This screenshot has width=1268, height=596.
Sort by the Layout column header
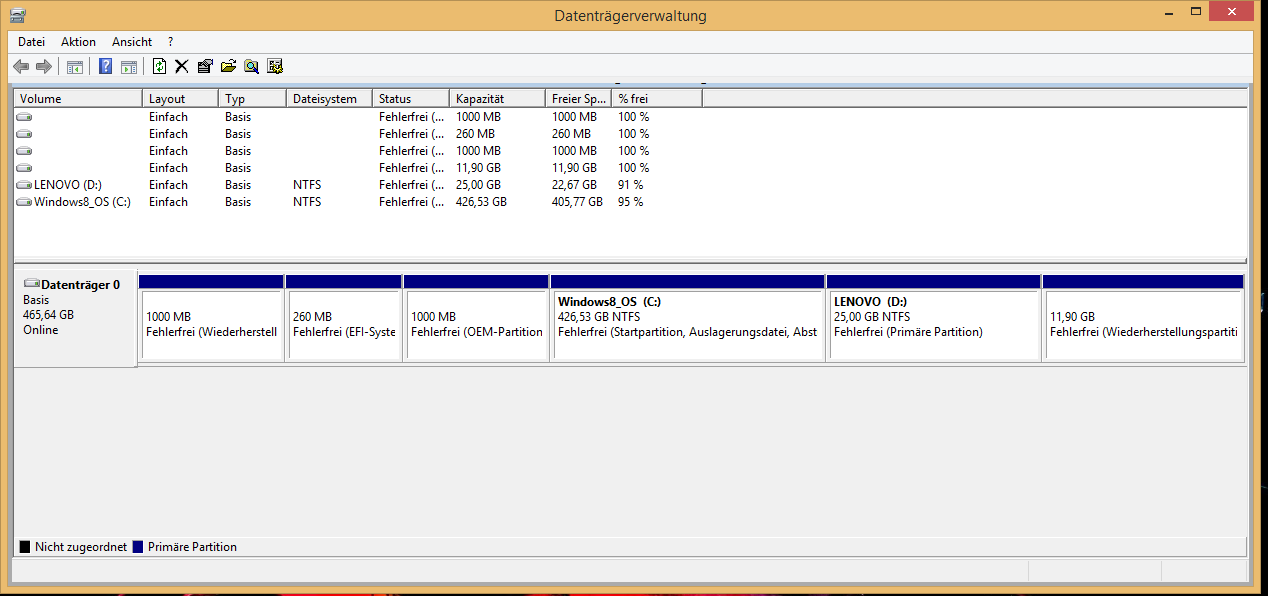(181, 99)
